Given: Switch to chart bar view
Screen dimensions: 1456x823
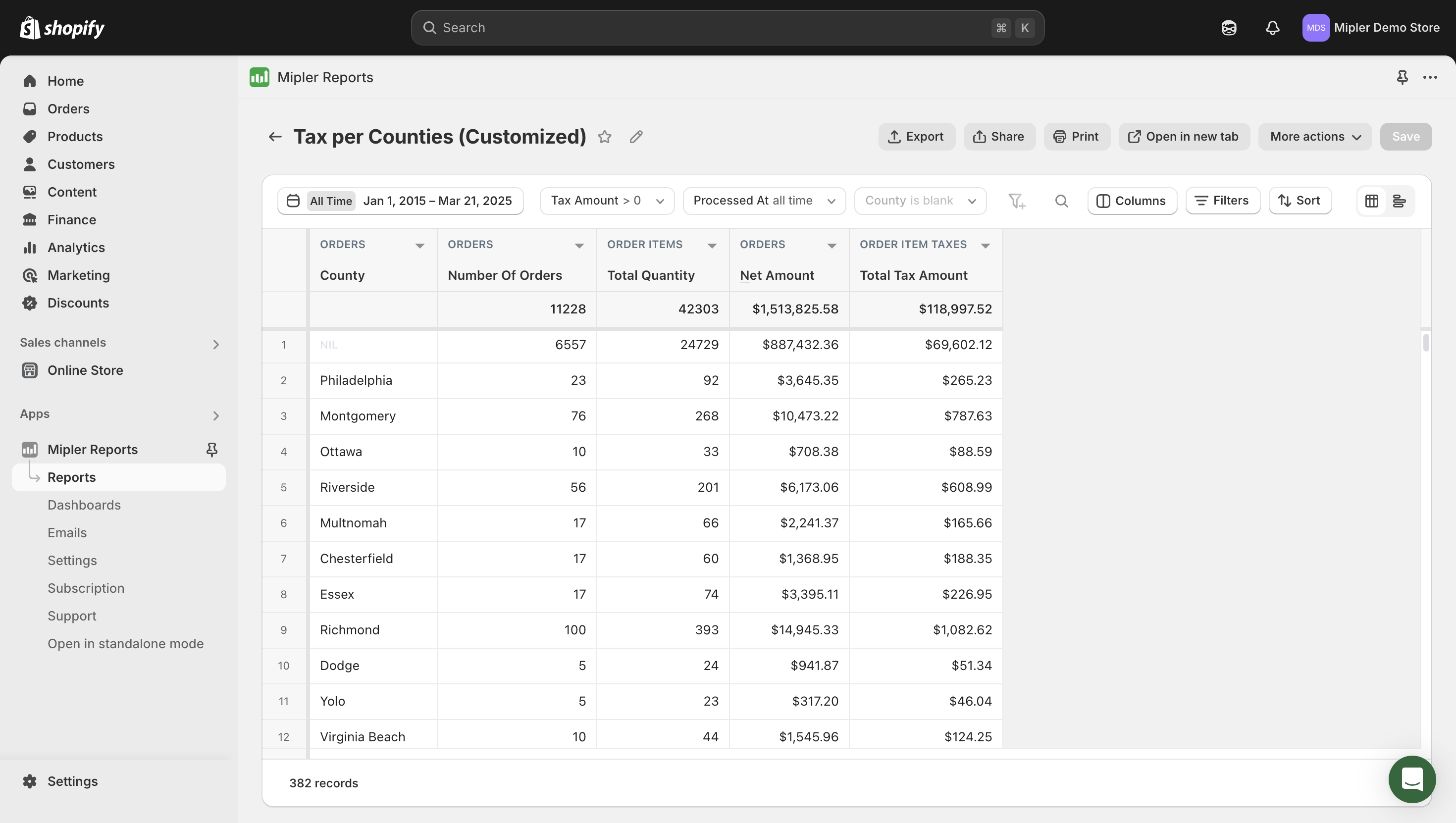Looking at the screenshot, I should pos(1400,201).
